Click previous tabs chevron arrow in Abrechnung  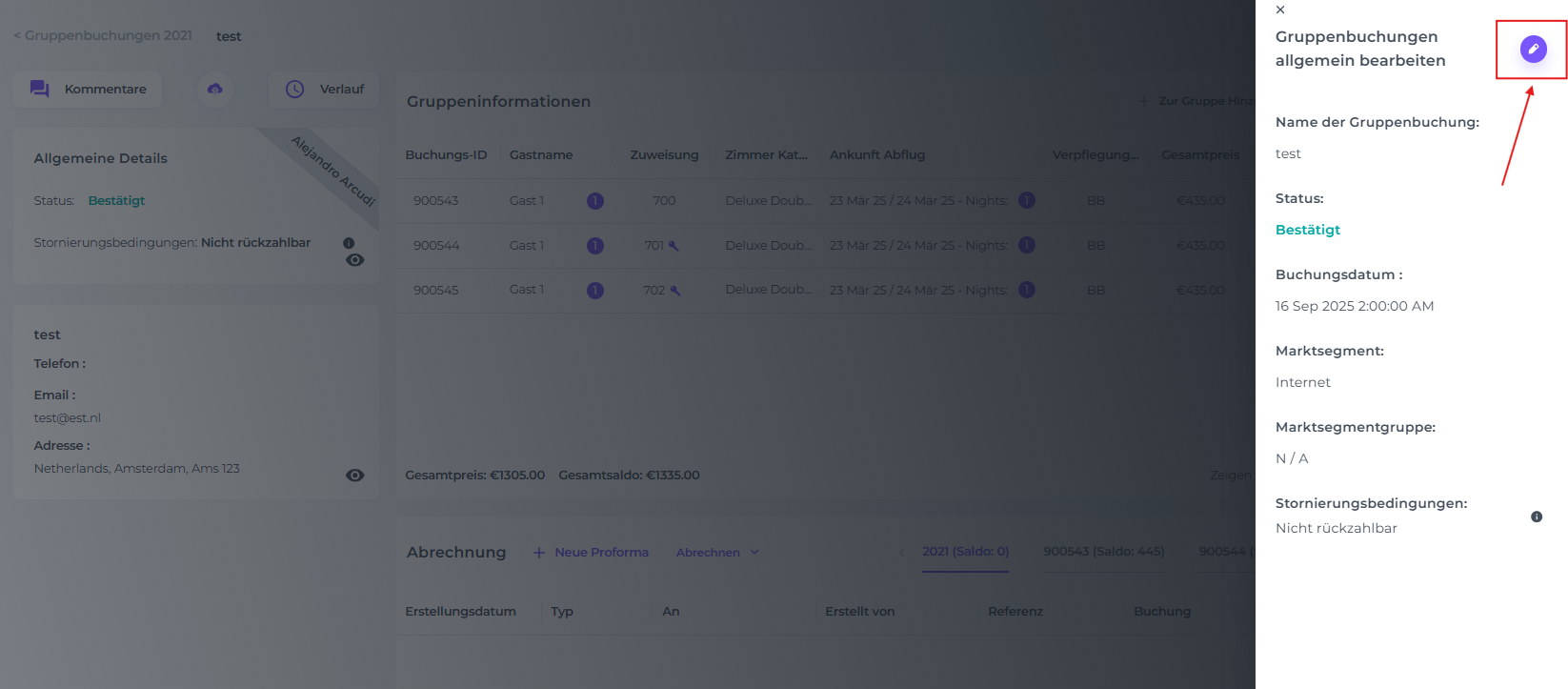pyautogui.click(x=902, y=553)
